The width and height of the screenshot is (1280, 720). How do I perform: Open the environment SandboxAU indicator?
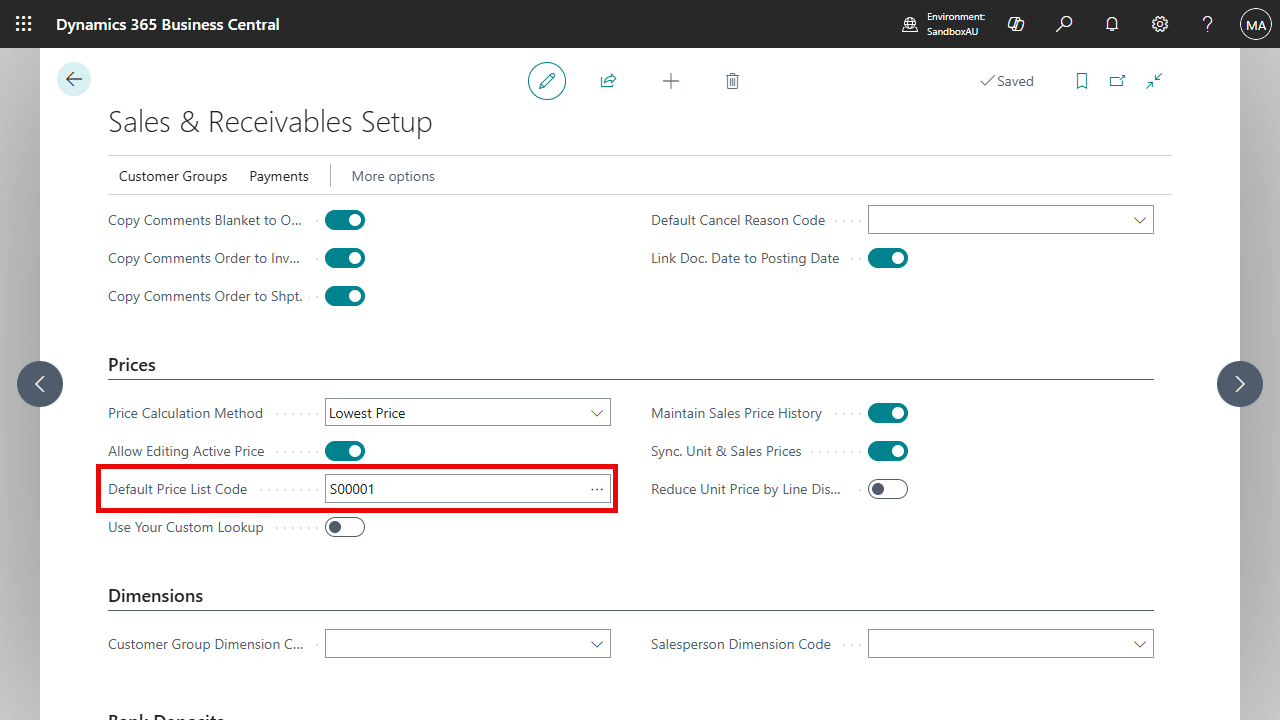coord(944,24)
